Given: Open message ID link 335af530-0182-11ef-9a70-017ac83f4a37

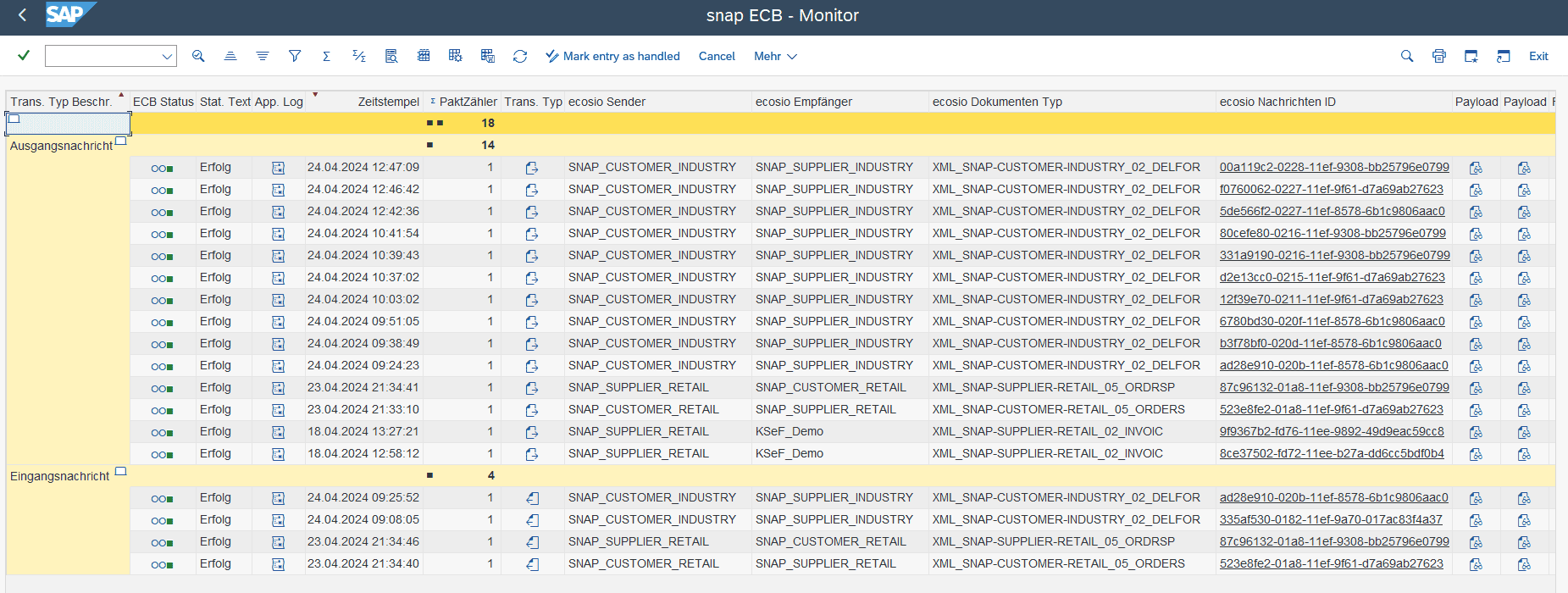Looking at the screenshot, I should click(x=1330, y=519).
